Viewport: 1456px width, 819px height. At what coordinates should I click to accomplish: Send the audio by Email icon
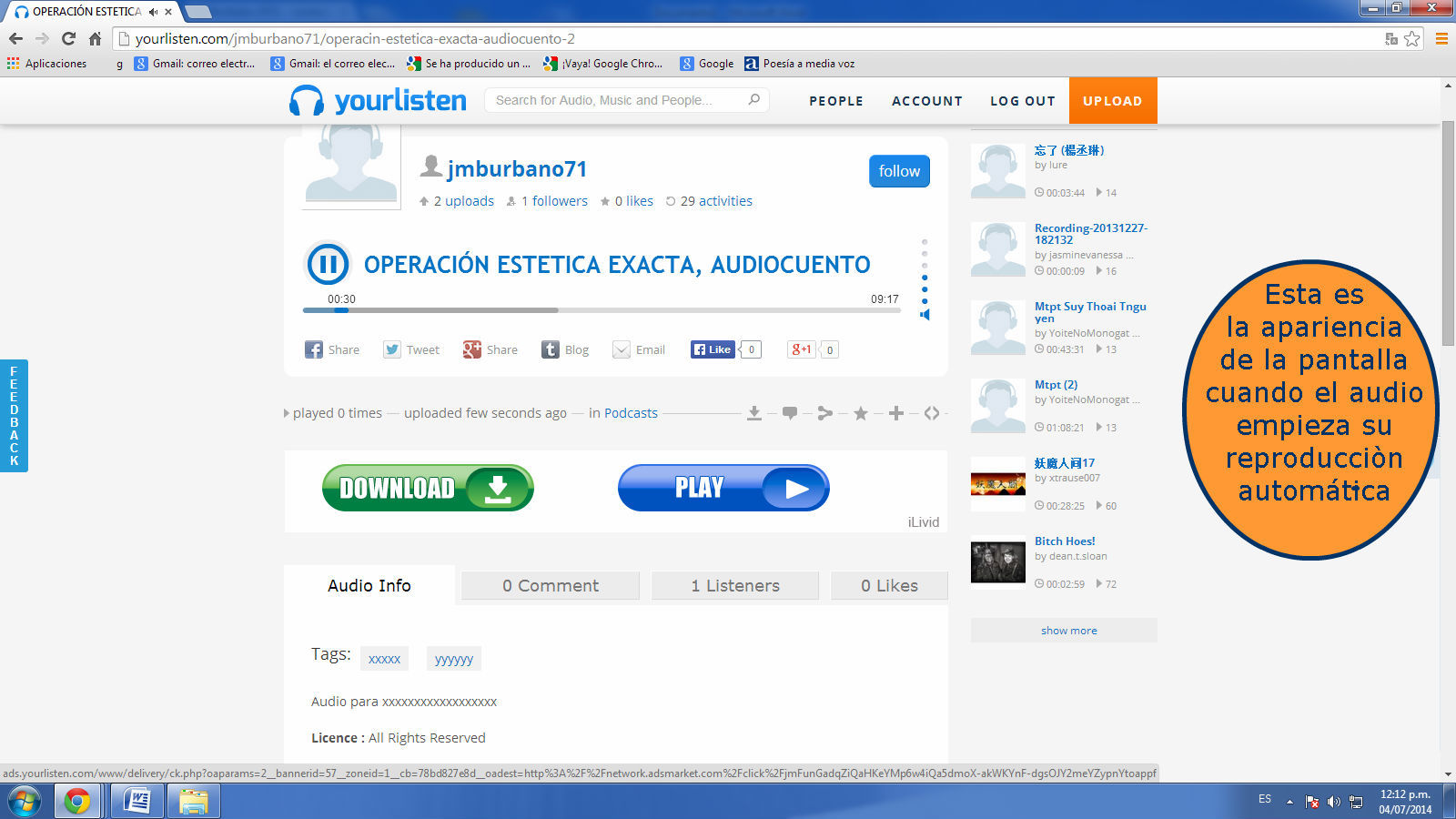[639, 349]
